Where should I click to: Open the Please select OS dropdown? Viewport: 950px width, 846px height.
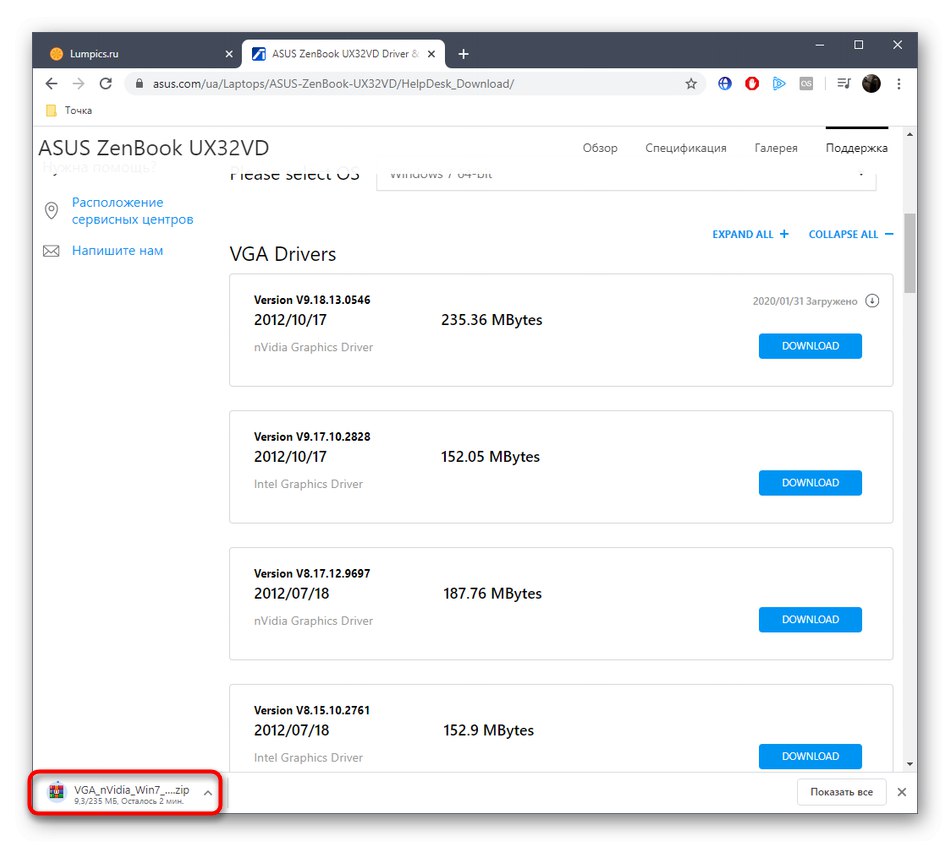click(627, 176)
